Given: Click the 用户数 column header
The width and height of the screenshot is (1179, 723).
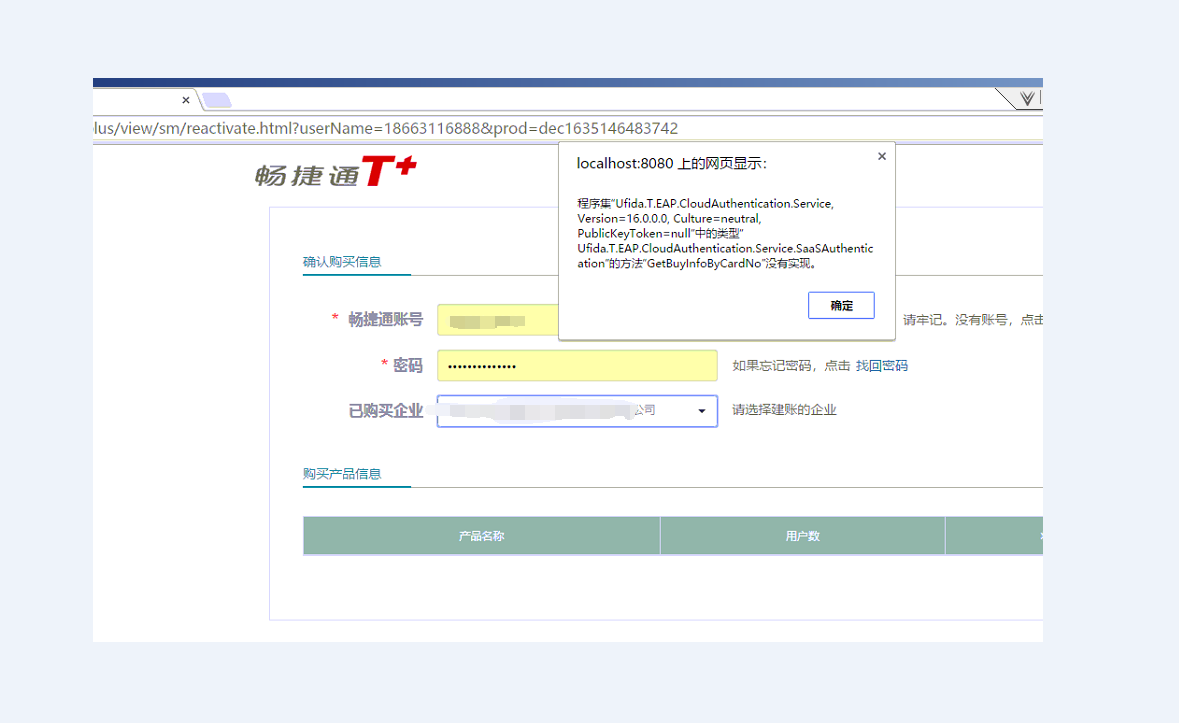Looking at the screenshot, I should [802, 536].
